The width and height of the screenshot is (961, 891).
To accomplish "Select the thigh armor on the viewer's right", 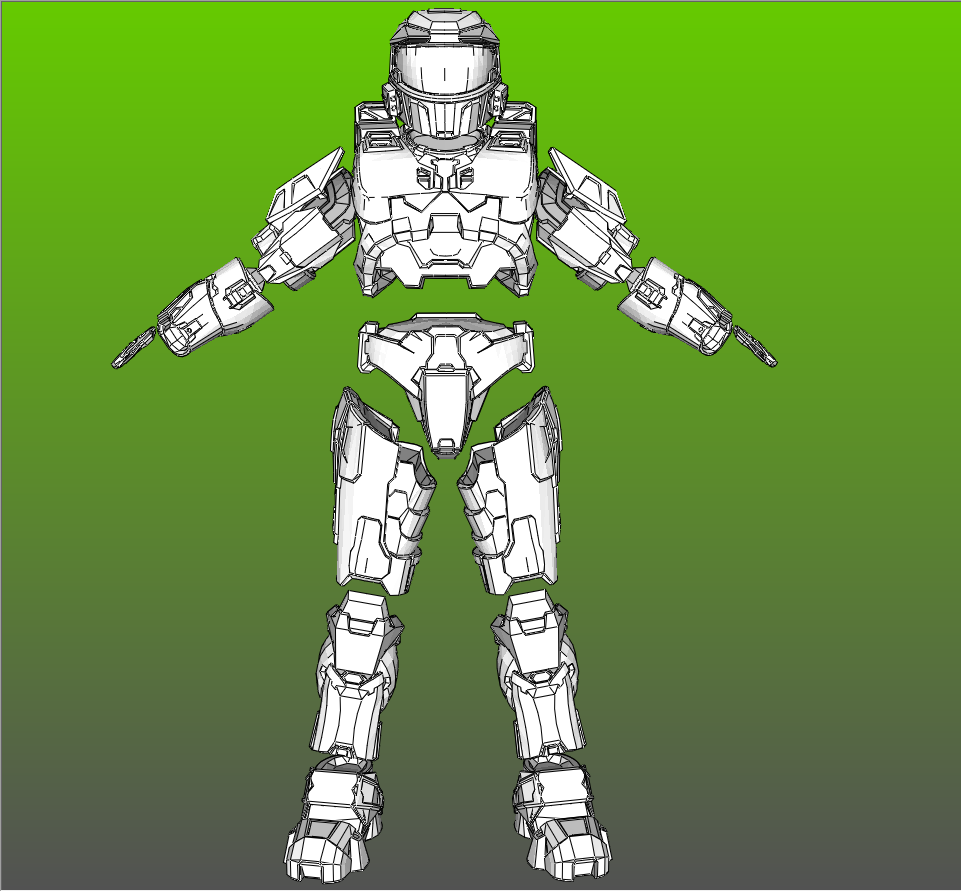I will click(510, 491).
